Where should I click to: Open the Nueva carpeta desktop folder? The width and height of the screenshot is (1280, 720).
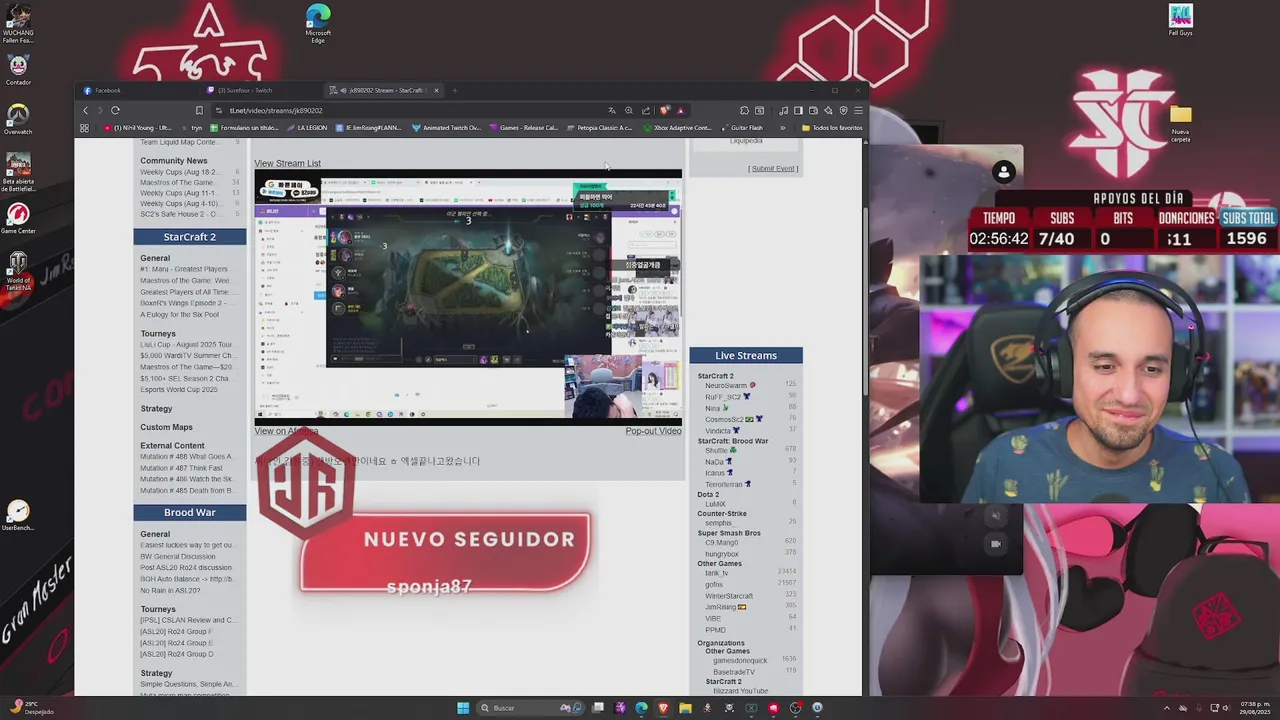[x=1181, y=122]
